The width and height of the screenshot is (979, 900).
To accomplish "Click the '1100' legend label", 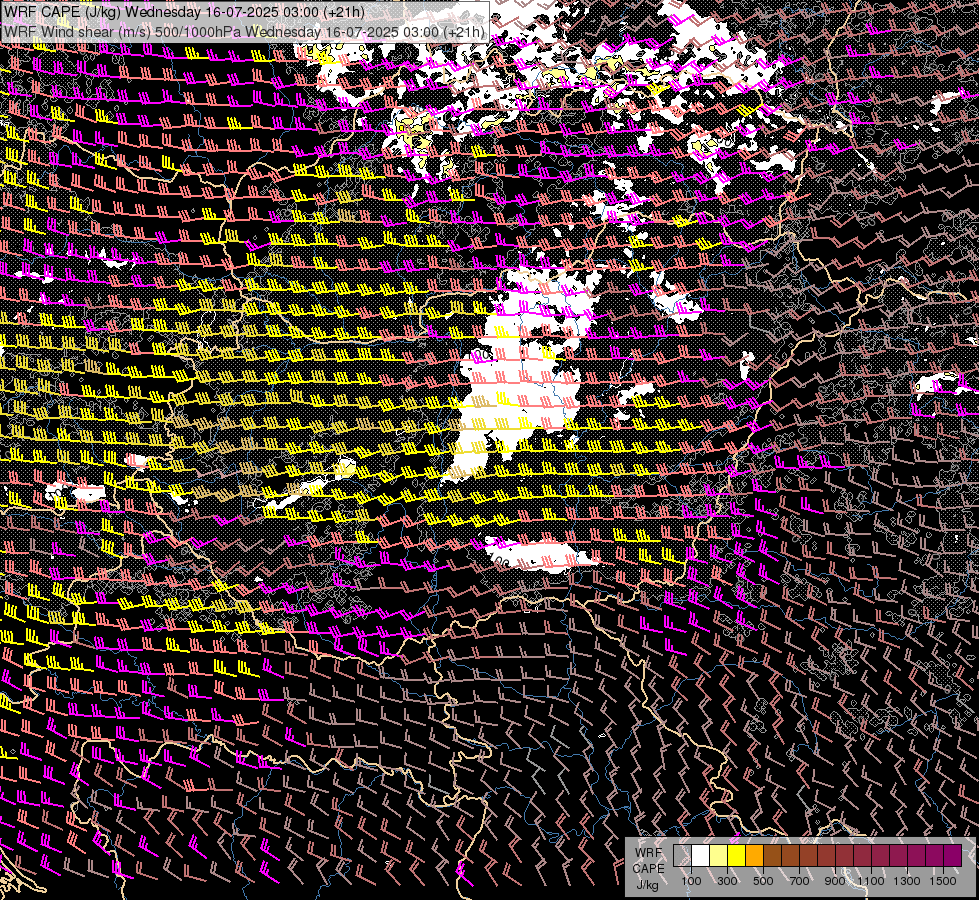I will coord(871,881).
